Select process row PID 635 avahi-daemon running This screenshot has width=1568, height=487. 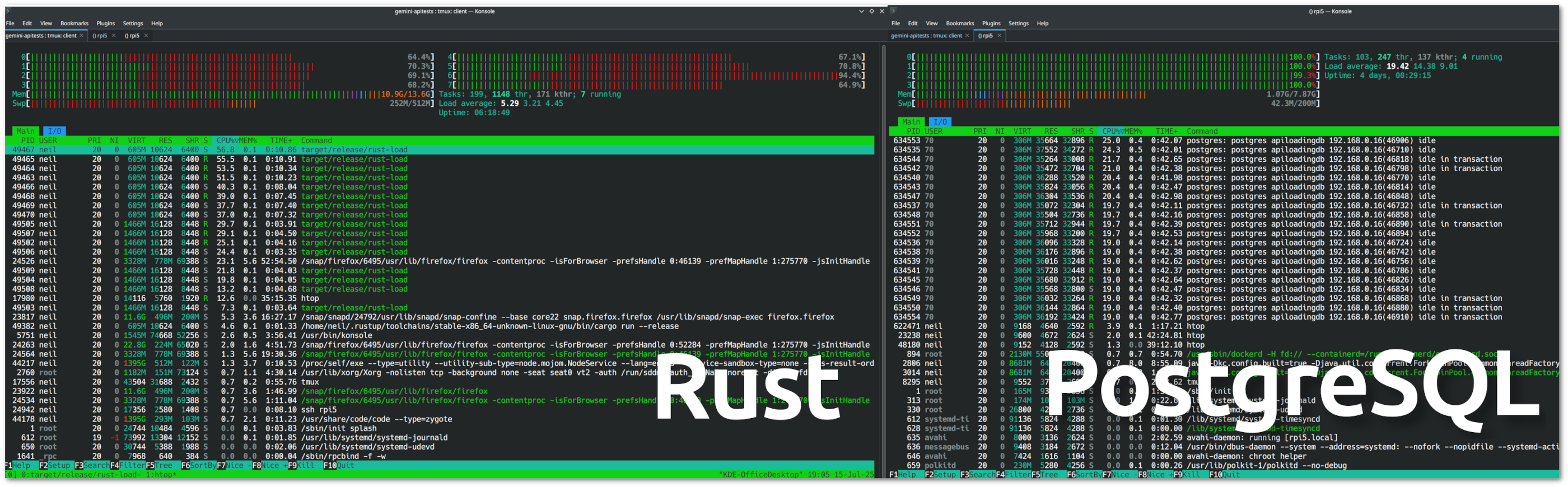[1224, 438]
